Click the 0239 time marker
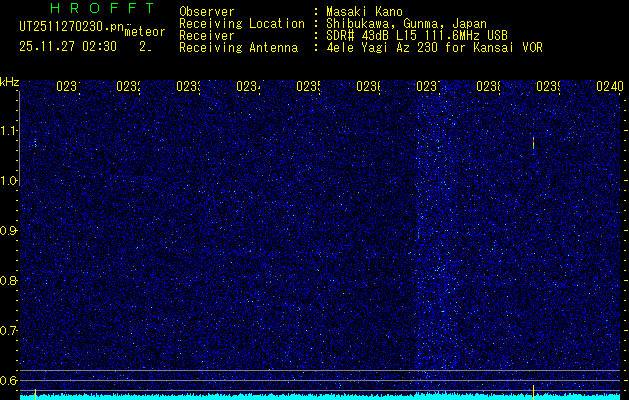The width and height of the screenshot is (629, 400). [x=548, y=86]
